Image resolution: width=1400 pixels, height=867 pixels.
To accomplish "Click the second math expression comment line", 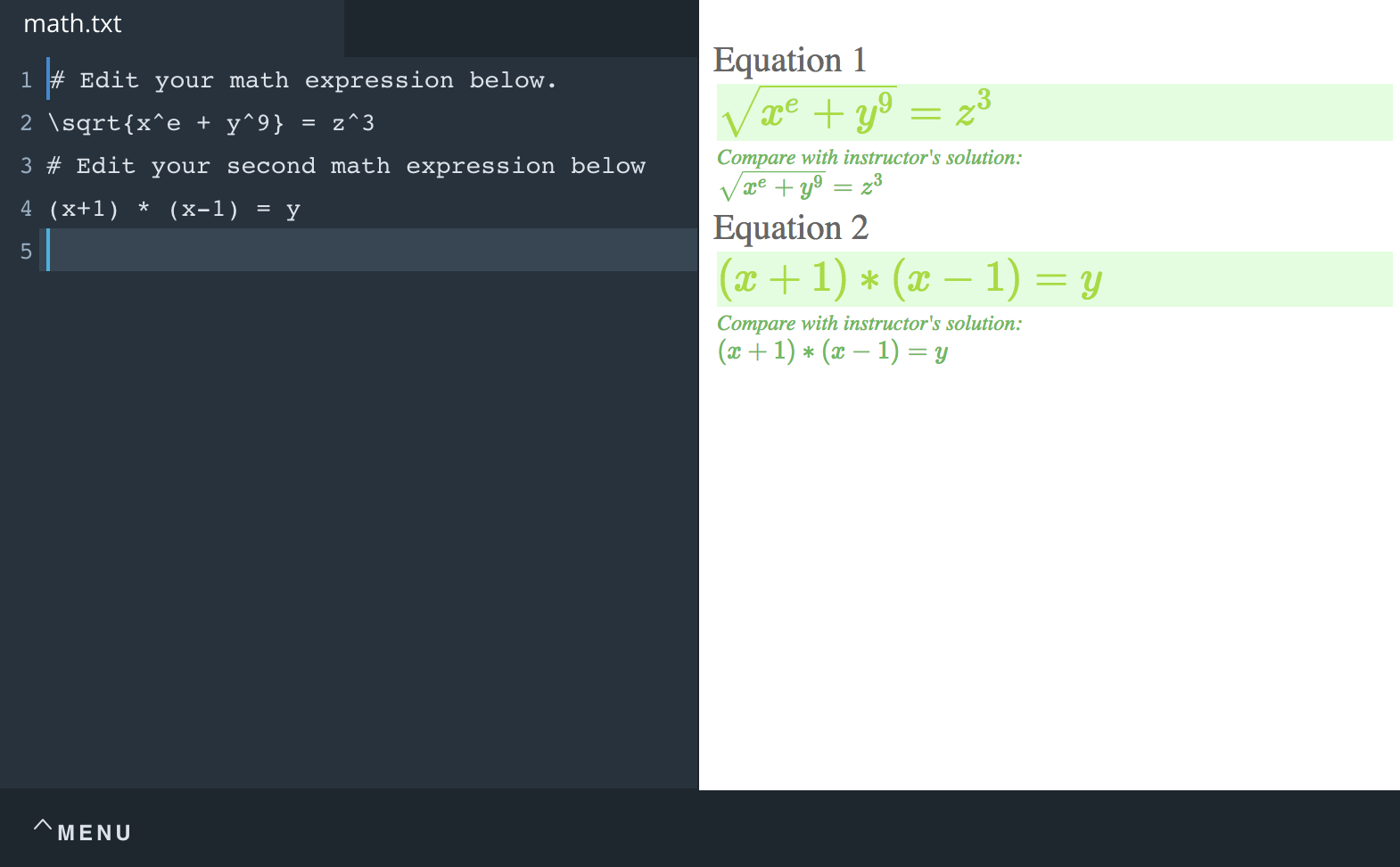I will coord(346,166).
